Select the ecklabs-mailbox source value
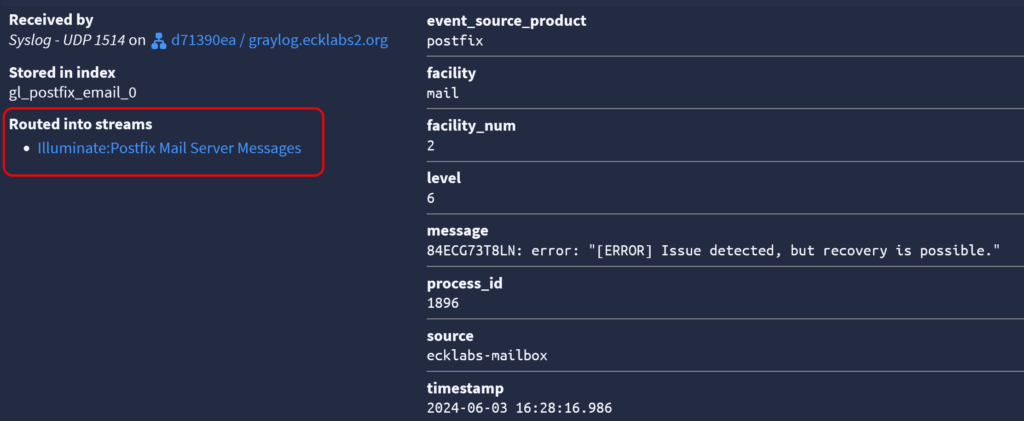The width and height of the screenshot is (1024, 421). coord(486,356)
